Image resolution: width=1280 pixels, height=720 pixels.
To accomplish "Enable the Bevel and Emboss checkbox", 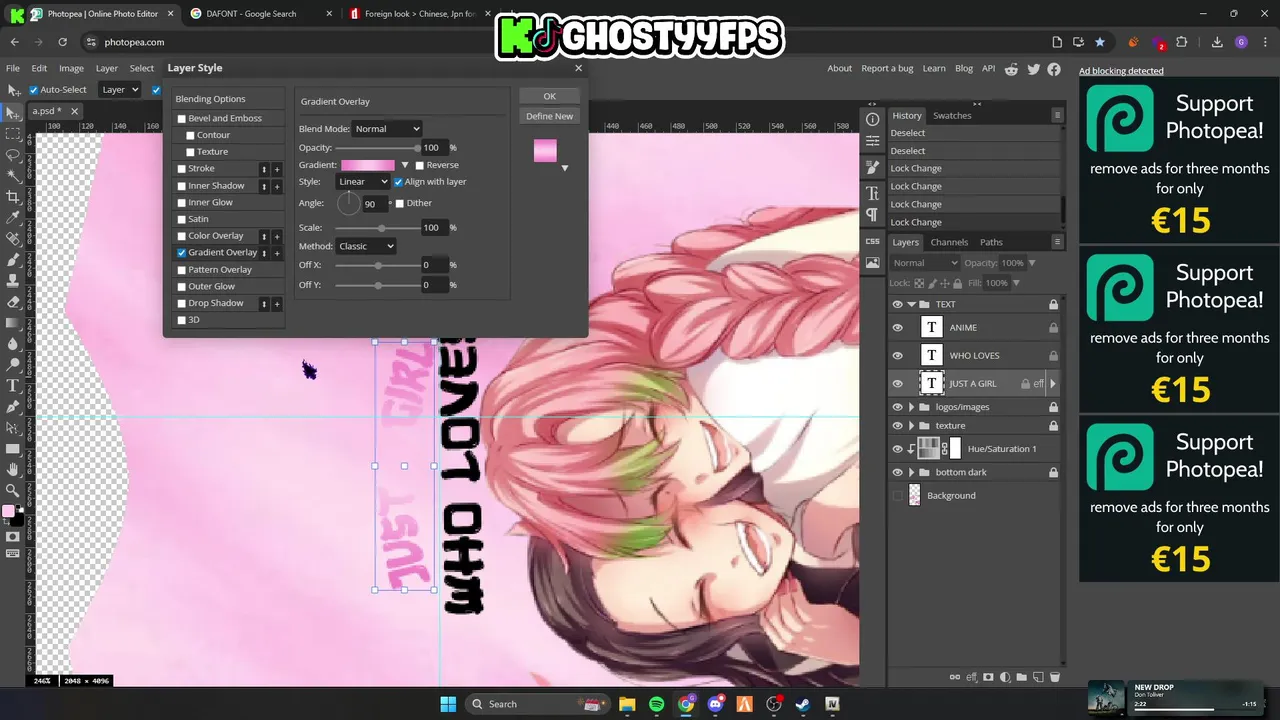I will click(181, 118).
